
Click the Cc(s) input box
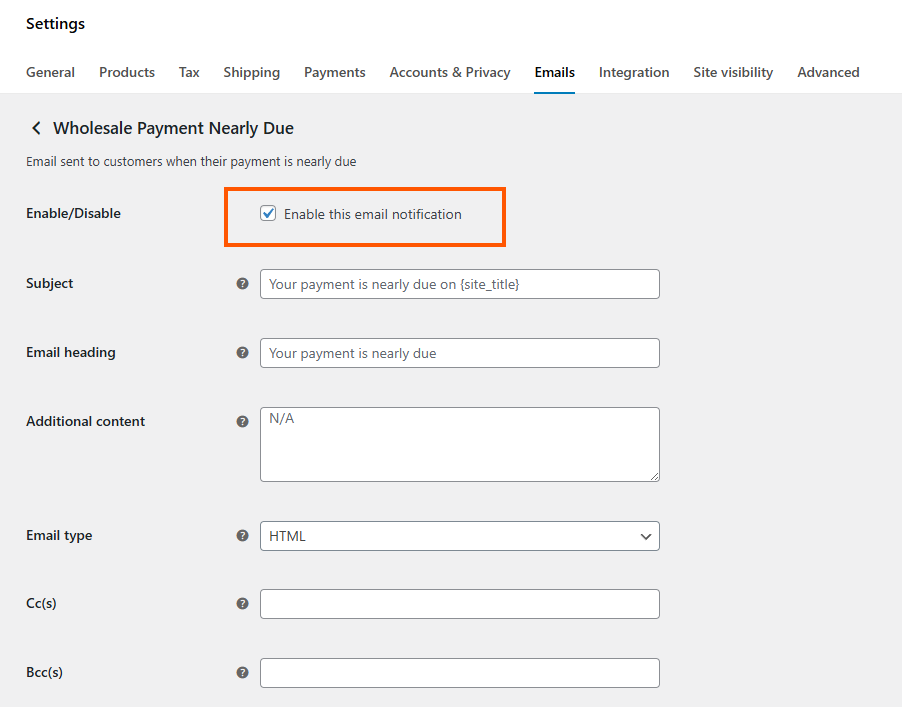click(x=460, y=604)
